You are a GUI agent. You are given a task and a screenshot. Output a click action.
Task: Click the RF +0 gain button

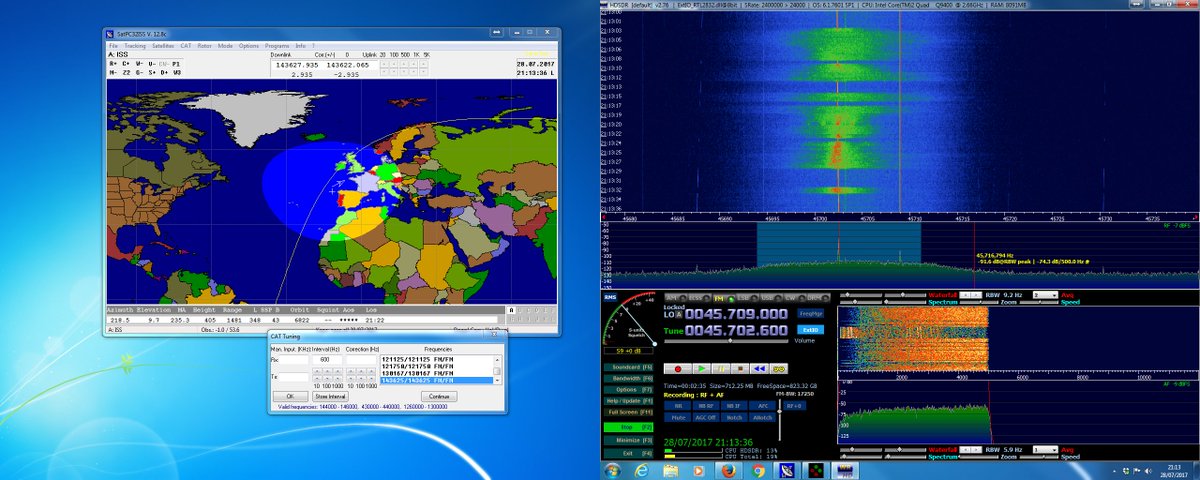coord(794,405)
